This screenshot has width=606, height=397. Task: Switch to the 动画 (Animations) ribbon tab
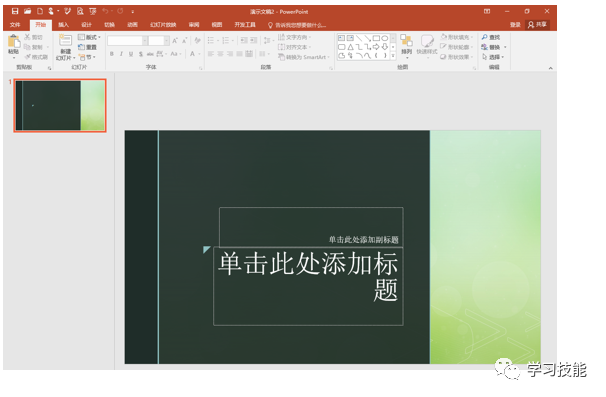coord(132,25)
